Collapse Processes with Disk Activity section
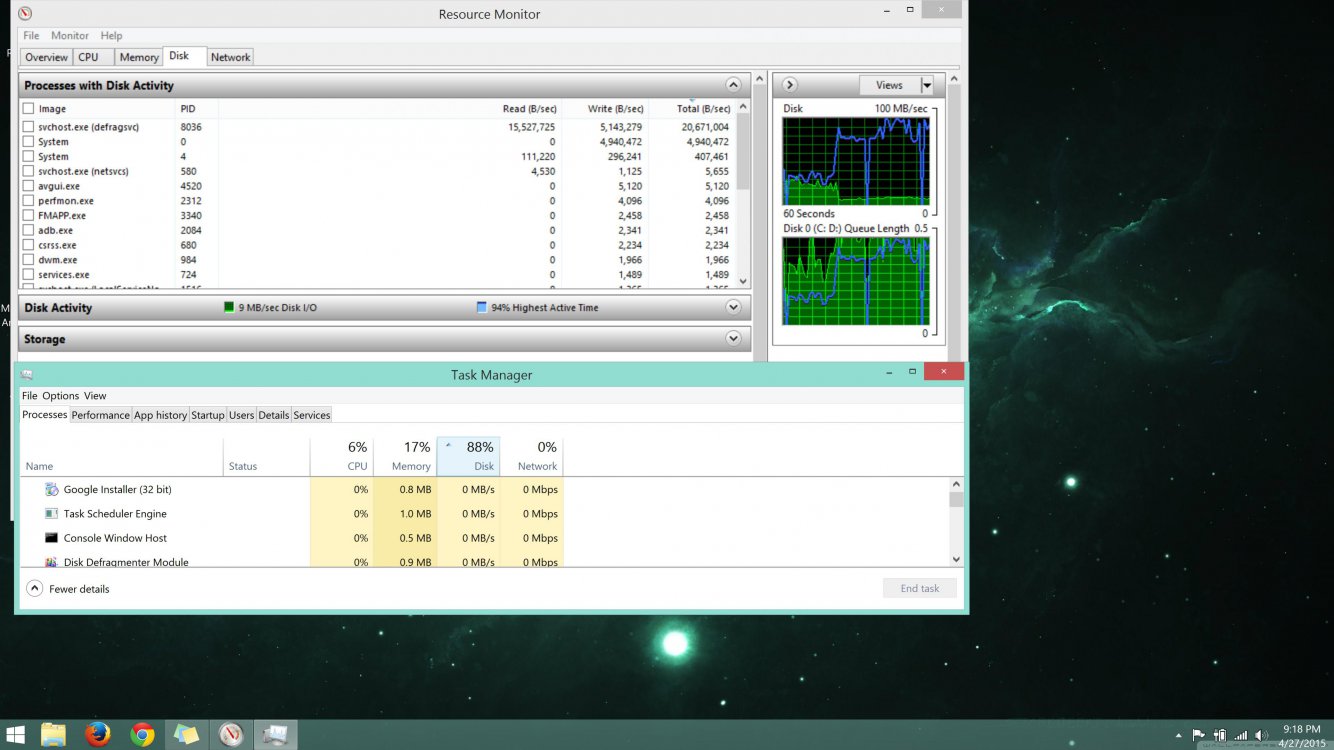1334x750 pixels. click(x=733, y=86)
